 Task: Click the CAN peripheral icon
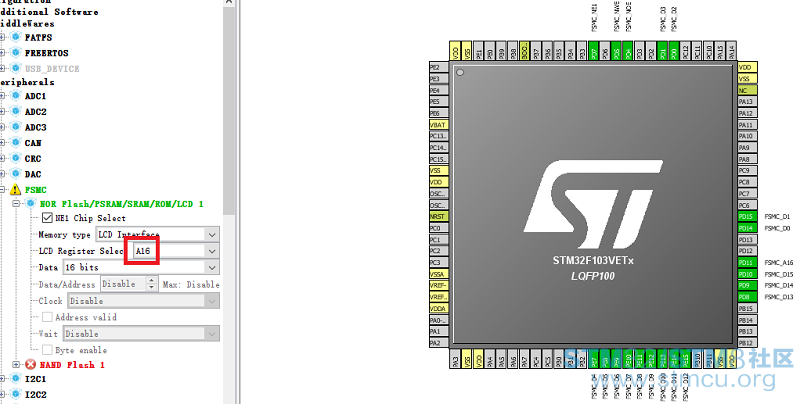pyautogui.click(x=16, y=143)
